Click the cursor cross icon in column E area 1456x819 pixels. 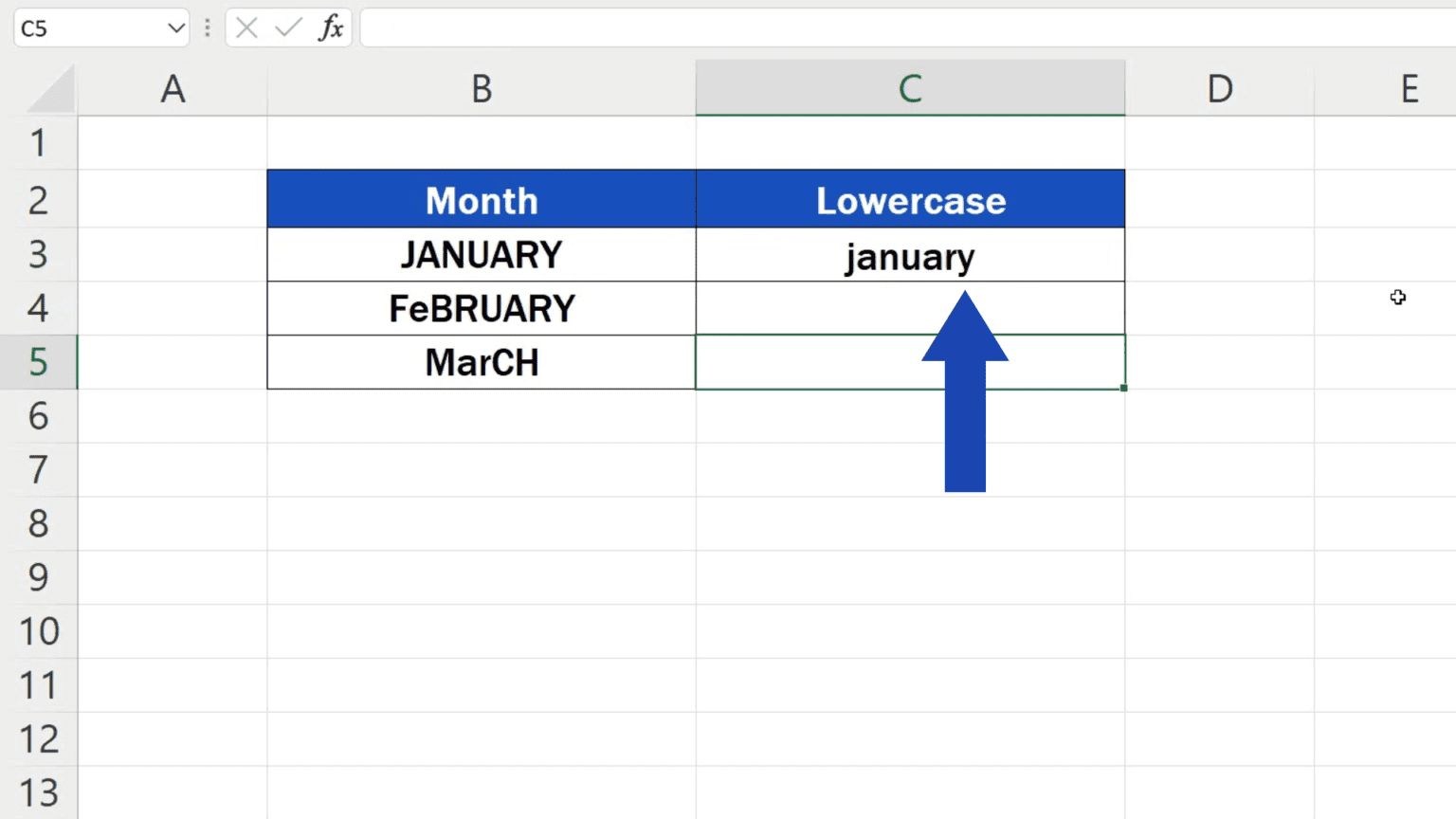pyautogui.click(x=1398, y=297)
